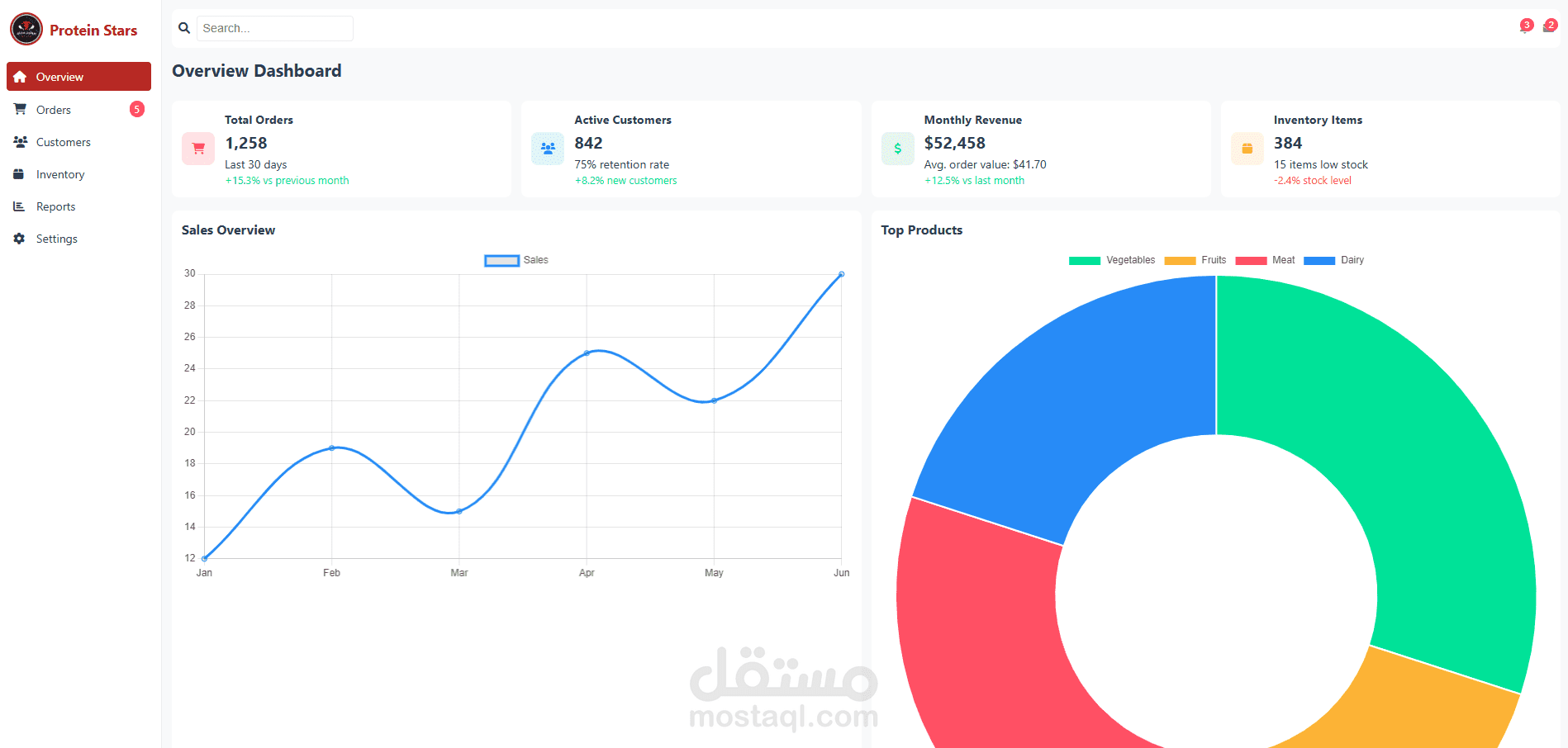
Task: Toggle the Meat legend entry
Action: [x=1265, y=260]
